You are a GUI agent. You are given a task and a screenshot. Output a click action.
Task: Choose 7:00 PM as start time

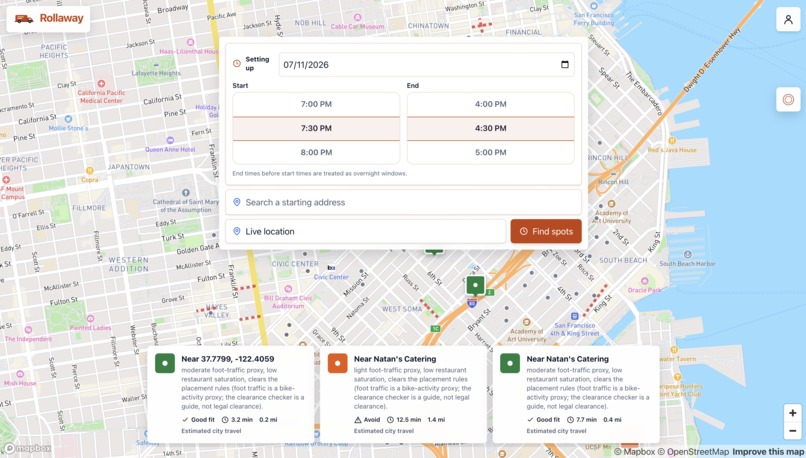point(316,104)
